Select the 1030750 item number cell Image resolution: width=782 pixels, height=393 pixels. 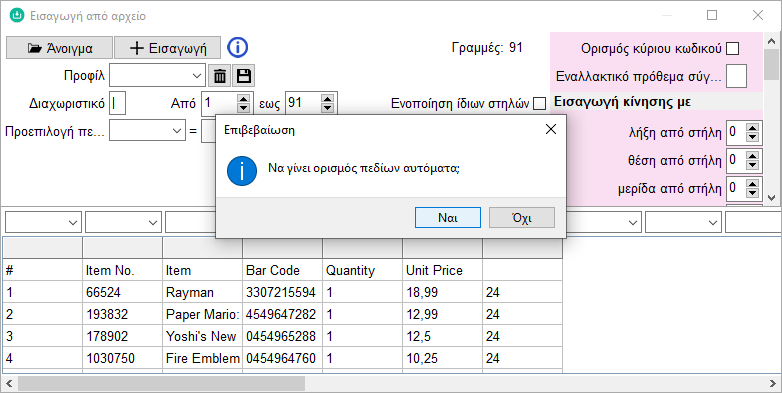(123, 358)
